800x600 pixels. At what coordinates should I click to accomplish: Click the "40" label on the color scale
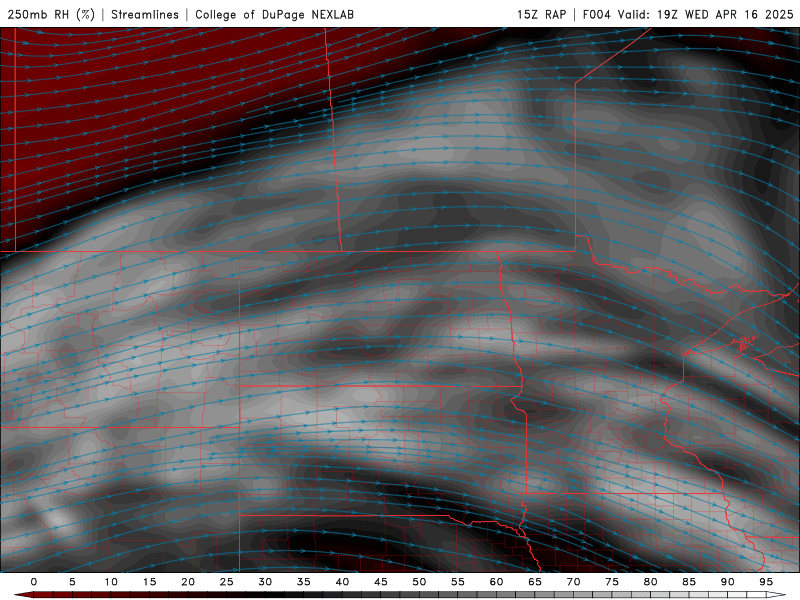click(342, 582)
